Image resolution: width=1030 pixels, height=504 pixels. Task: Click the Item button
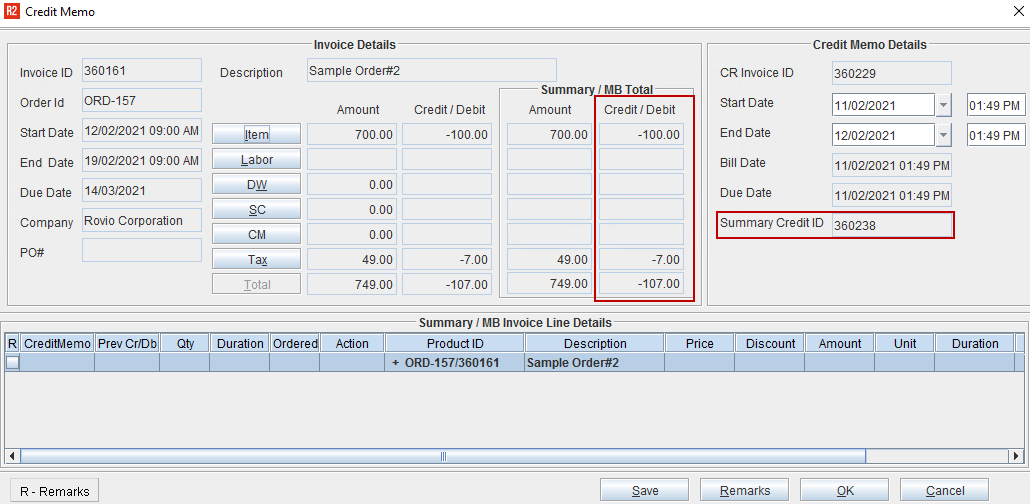256,135
